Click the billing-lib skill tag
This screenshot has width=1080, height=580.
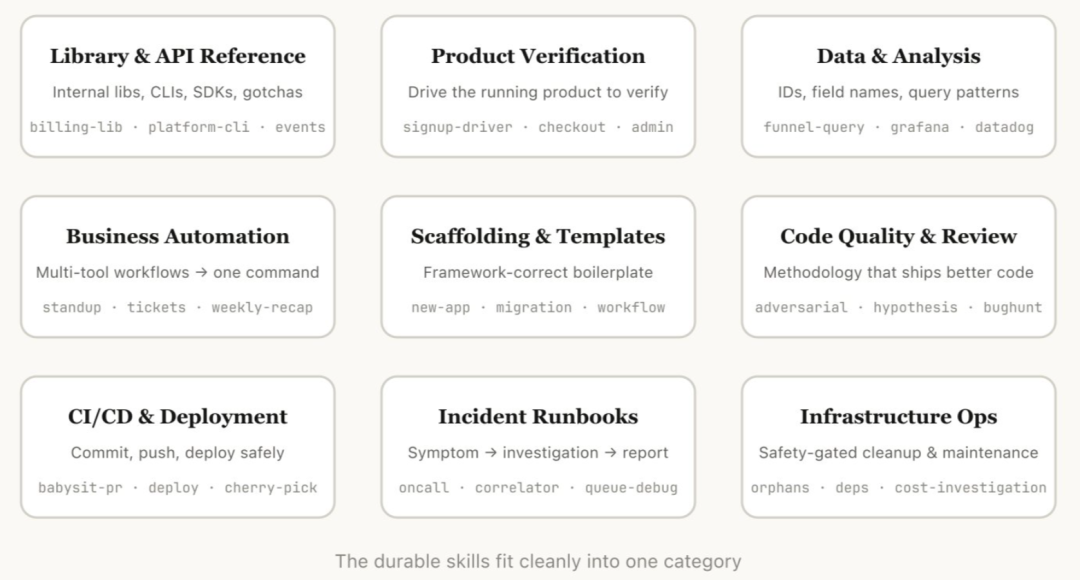[76, 127]
